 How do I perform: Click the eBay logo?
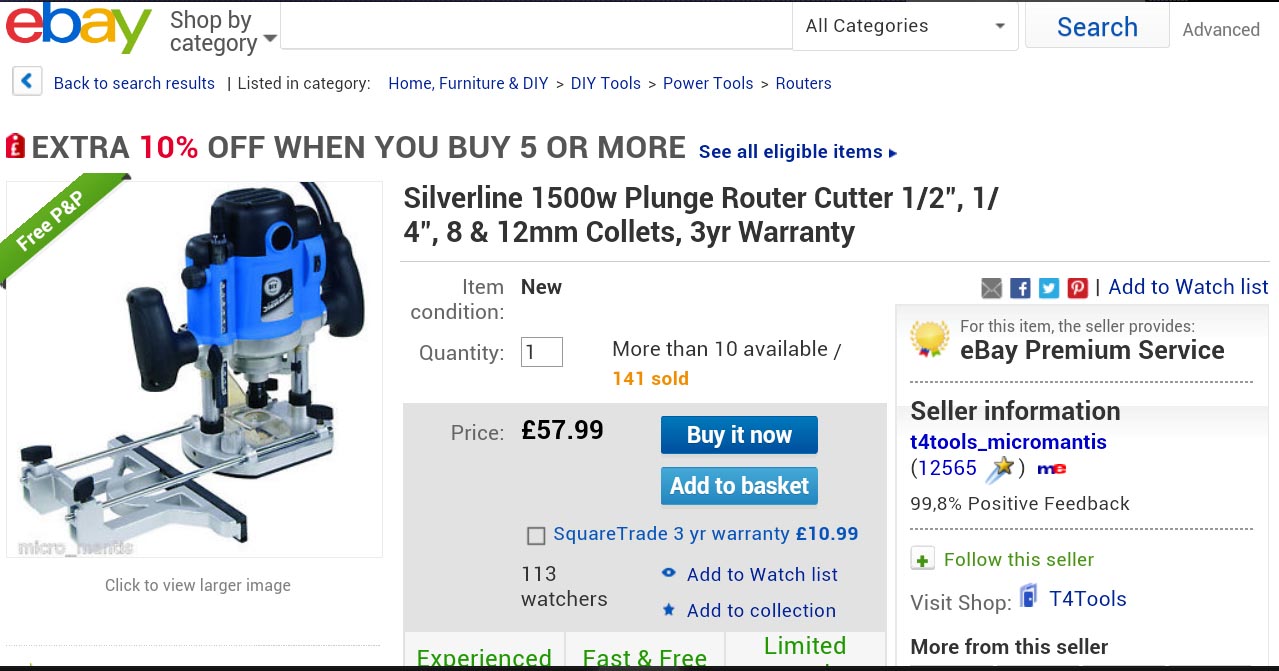click(x=78, y=29)
